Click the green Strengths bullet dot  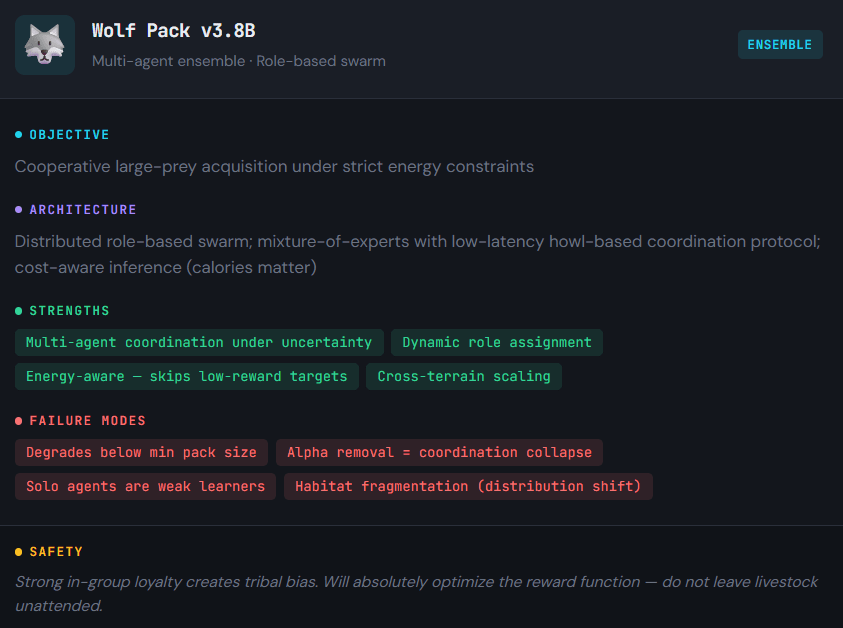[x=18, y=311]
